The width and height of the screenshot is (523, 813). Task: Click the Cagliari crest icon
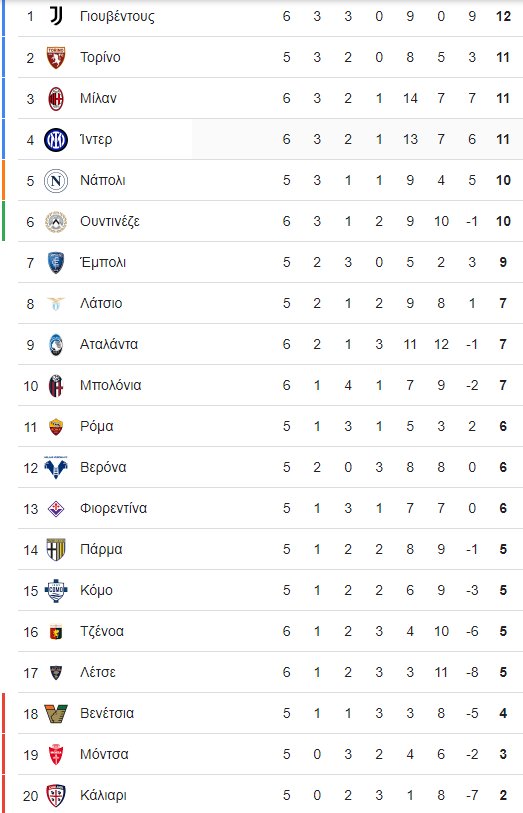(56, 795)
